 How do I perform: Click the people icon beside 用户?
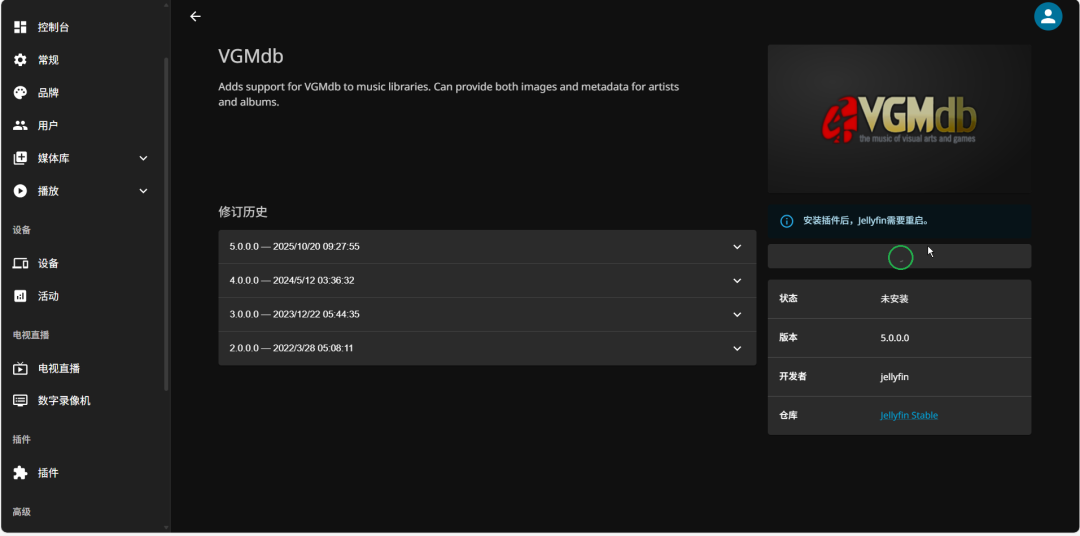21,125
